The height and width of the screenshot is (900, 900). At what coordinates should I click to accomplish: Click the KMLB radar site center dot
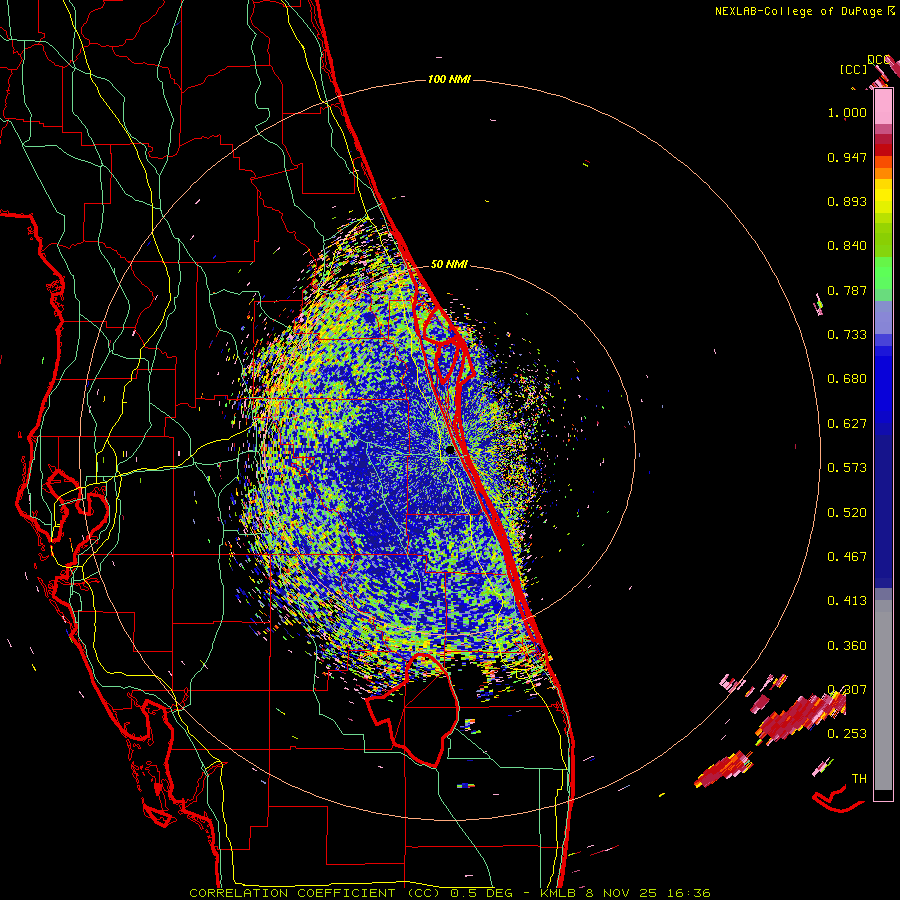449,451
